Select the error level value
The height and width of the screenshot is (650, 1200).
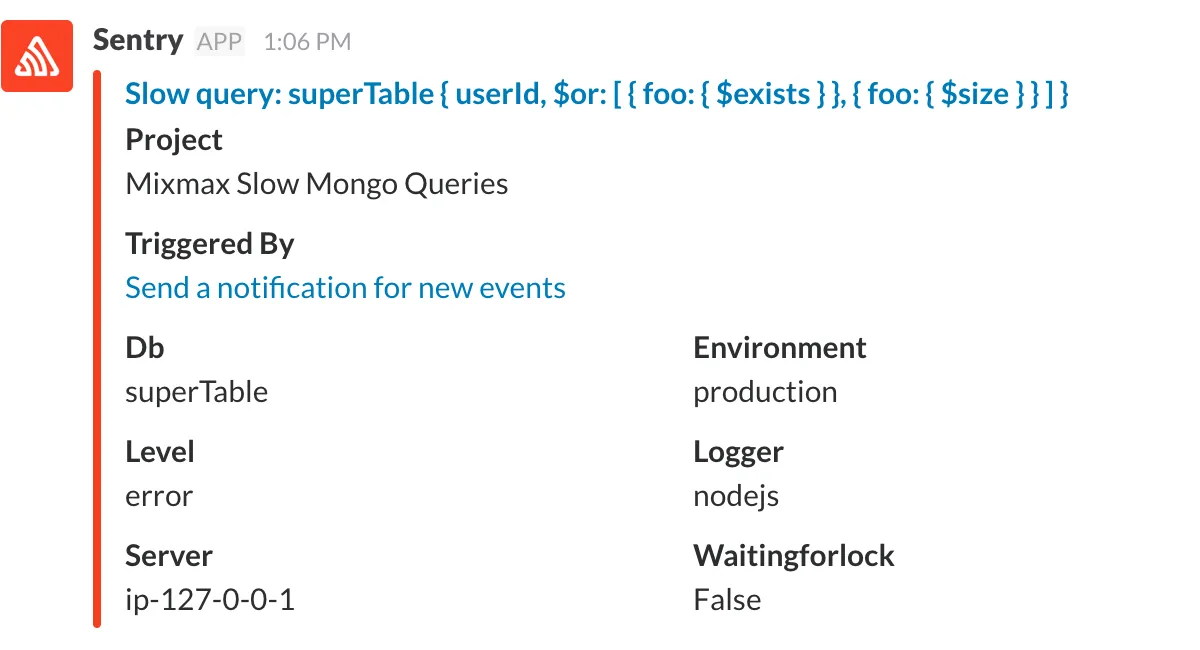(159, 496)
